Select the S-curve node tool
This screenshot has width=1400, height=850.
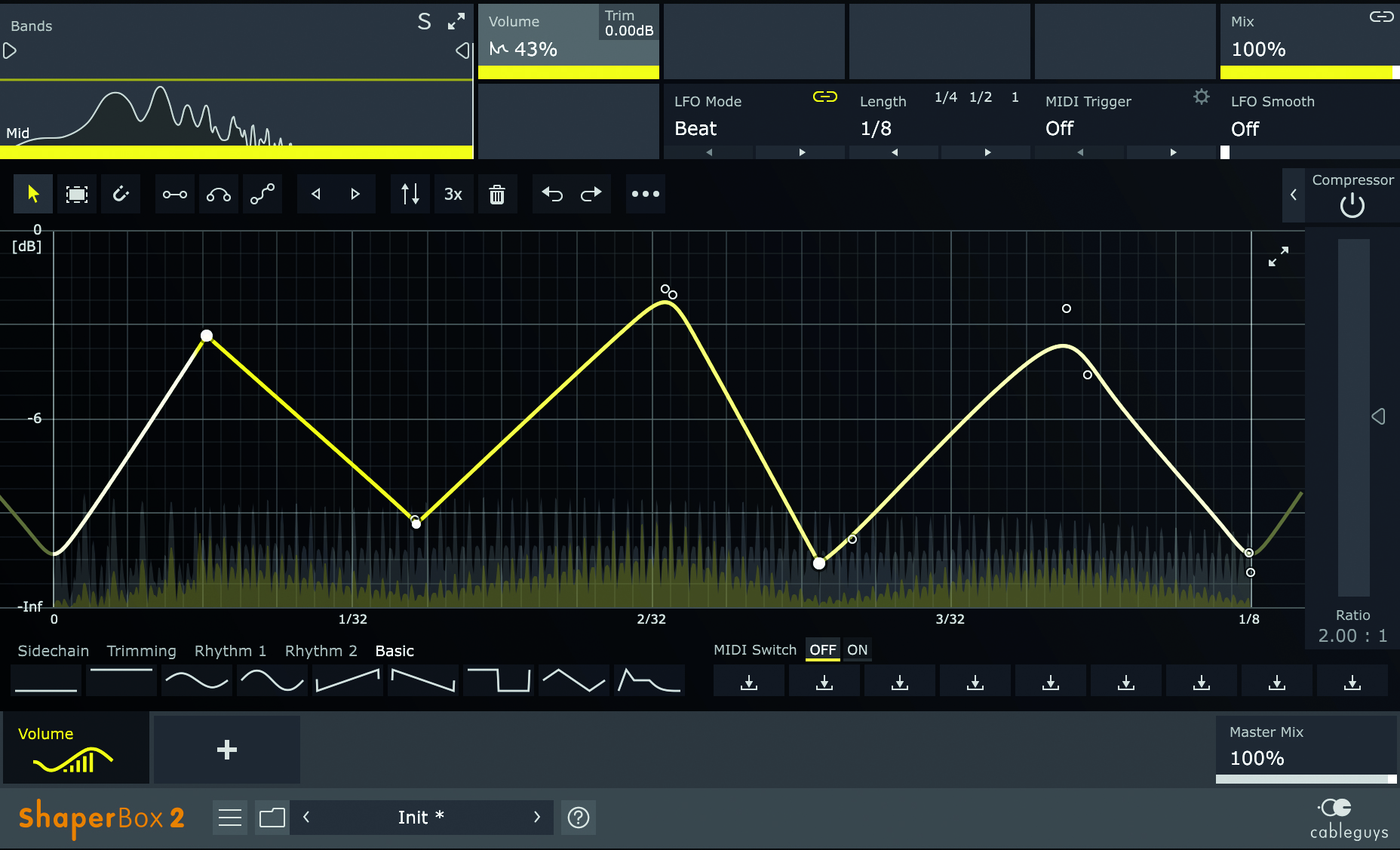(x=262, y=195)
